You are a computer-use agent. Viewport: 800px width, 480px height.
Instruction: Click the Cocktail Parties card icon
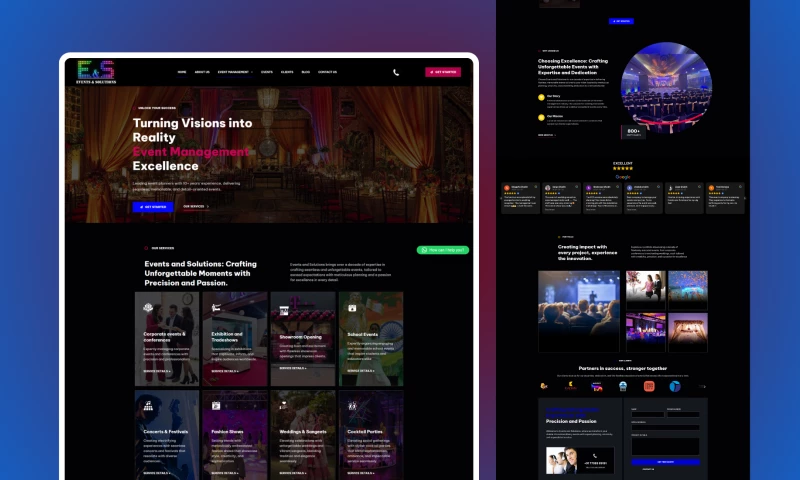[352, 406]
